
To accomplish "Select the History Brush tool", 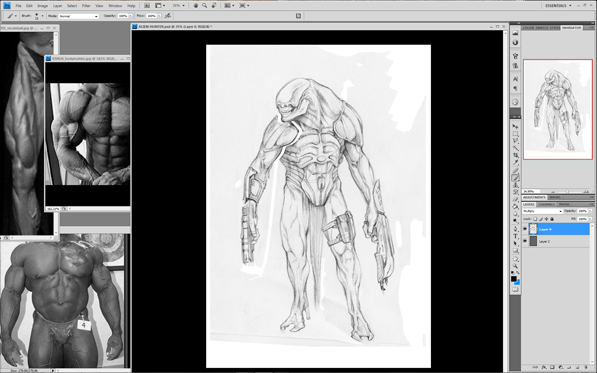I will tap(515, 192).
